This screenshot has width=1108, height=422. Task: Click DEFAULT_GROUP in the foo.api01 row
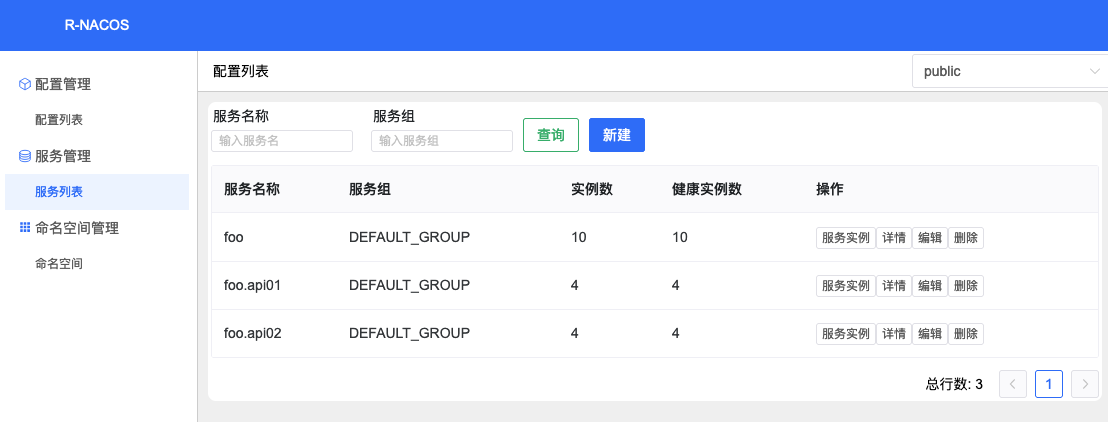(x=409, y=286)
